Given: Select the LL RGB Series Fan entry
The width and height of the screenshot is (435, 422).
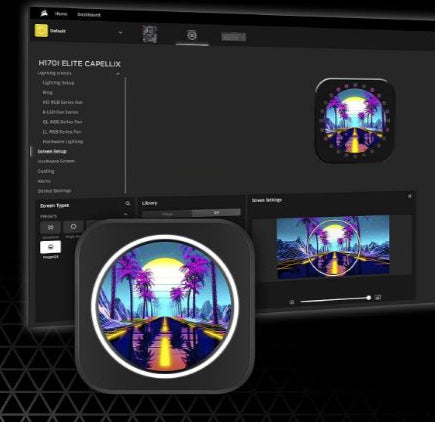Looking at the screenshot, I should pos(62,132).
